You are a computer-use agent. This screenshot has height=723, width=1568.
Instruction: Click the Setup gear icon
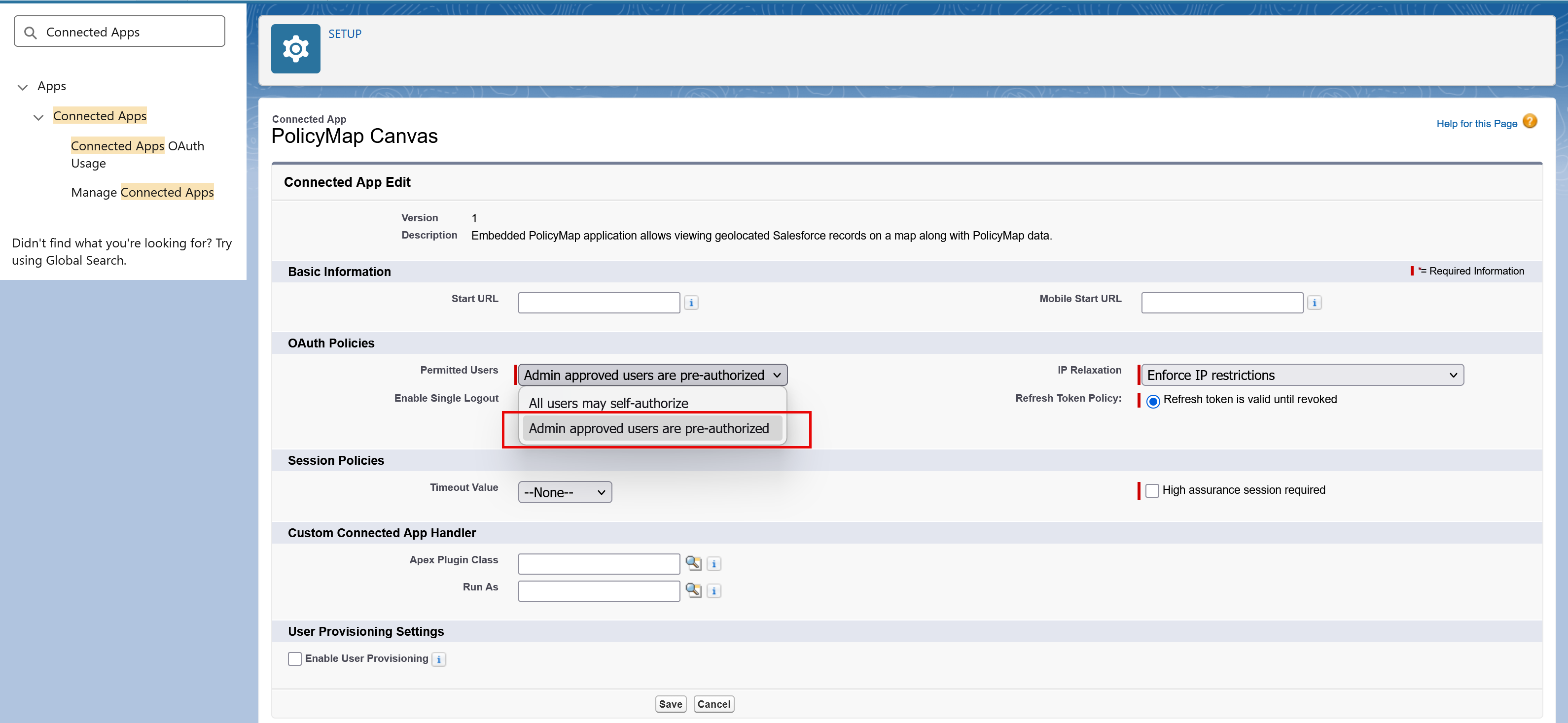click(295, 49)
